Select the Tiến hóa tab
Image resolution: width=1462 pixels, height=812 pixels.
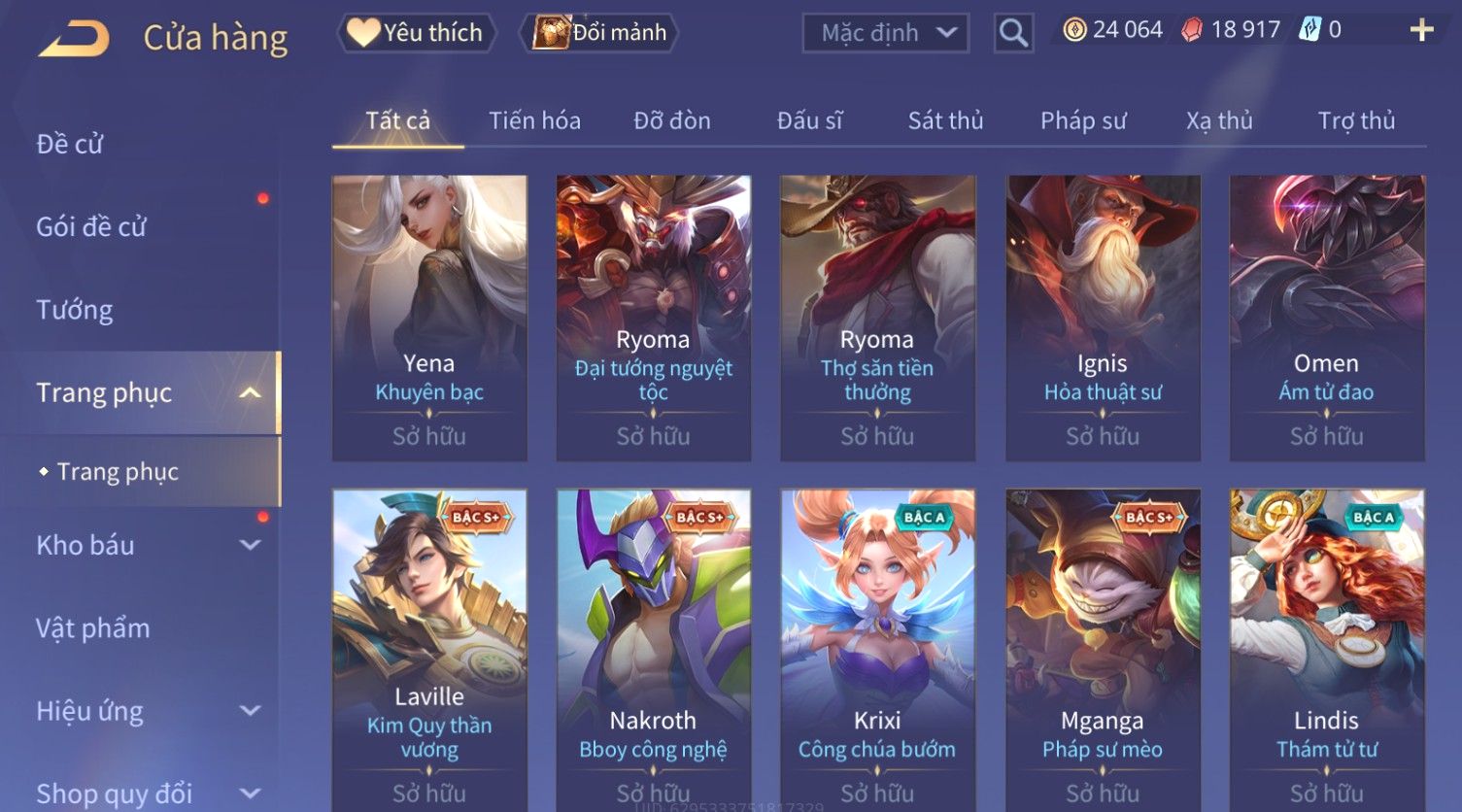click(x=534, y=120)
